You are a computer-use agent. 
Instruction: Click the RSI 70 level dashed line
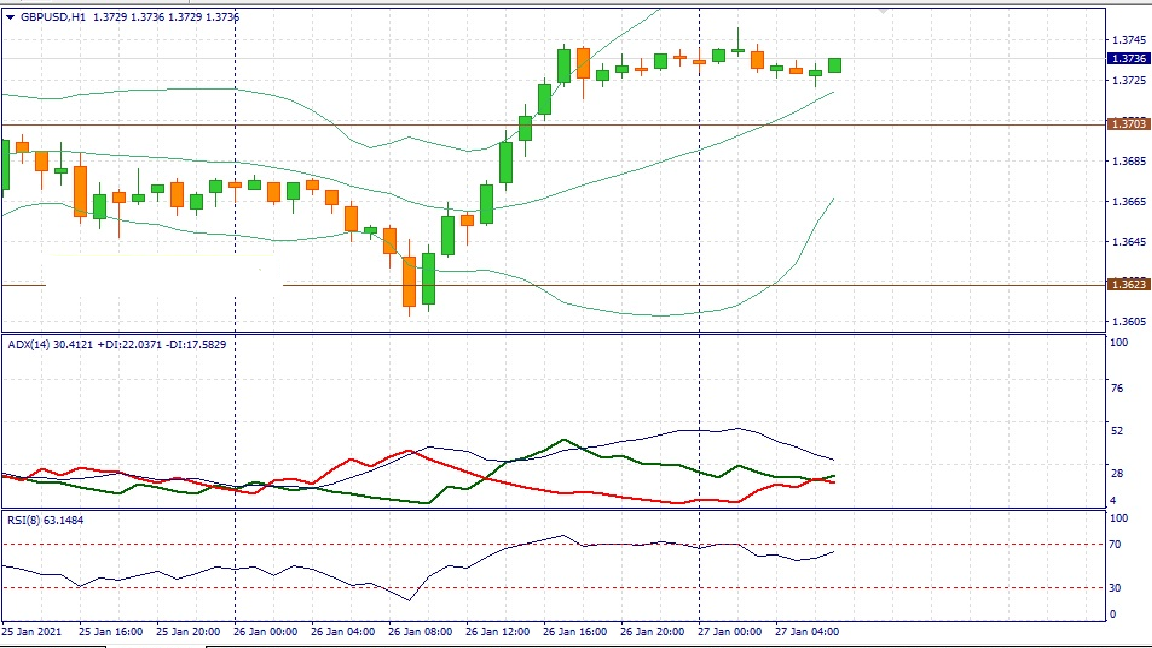[x=300, y=544]
